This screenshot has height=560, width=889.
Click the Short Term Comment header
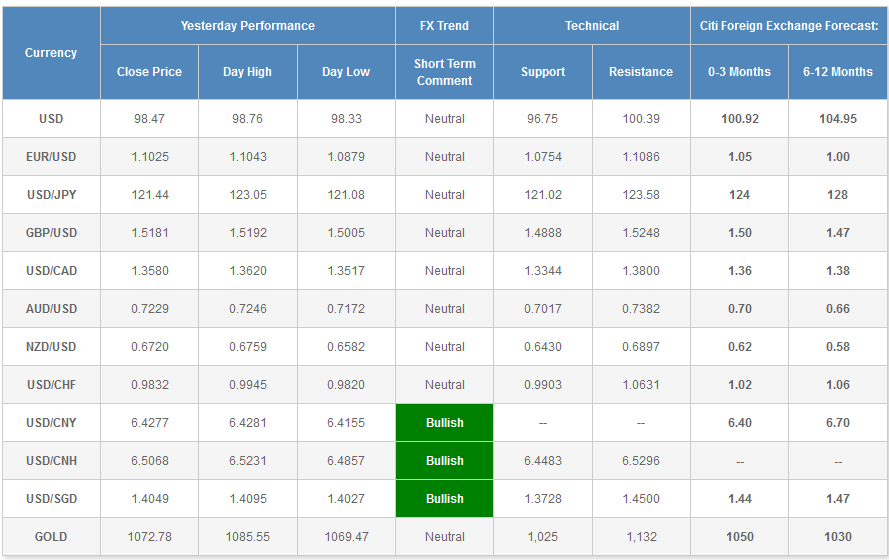445,72
